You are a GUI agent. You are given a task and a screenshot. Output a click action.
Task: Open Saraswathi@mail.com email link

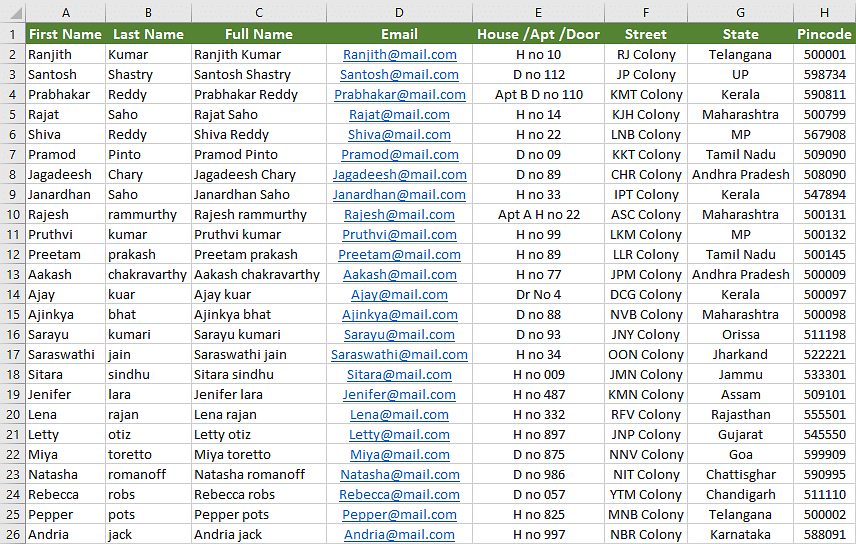click(x=400, y=354)
